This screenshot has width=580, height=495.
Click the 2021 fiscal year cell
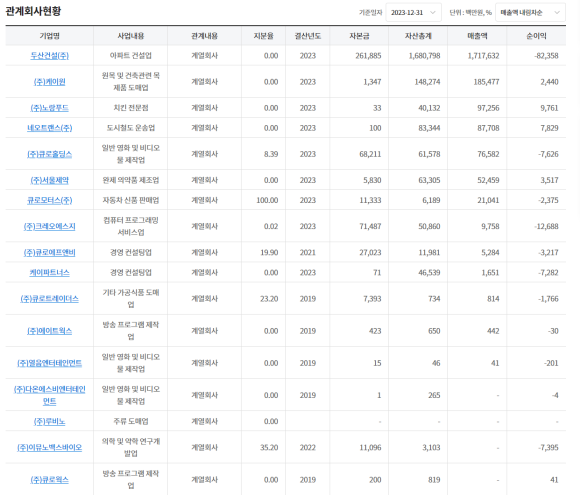(308, 252)
